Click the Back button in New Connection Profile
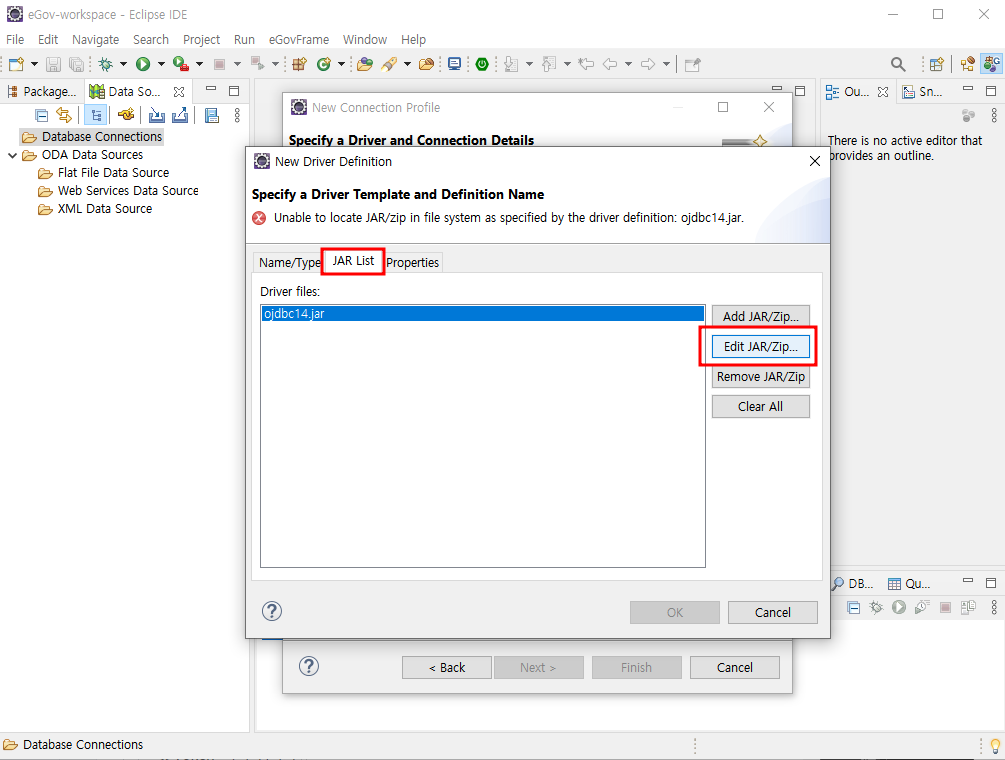Viewport: 1005px width, 760px height. tap(447, 668)
